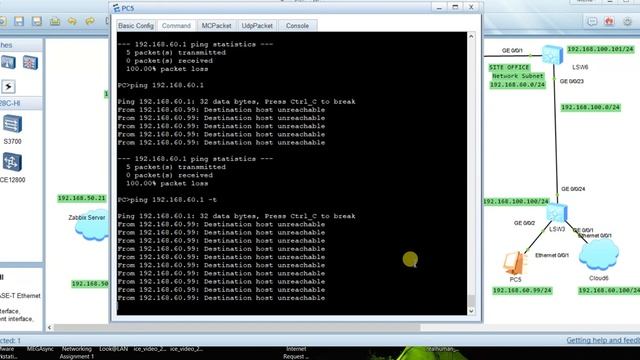This screenshot has height=360, width=640.
Task: Select the firewall device category icon
Action: coord(30,62)
